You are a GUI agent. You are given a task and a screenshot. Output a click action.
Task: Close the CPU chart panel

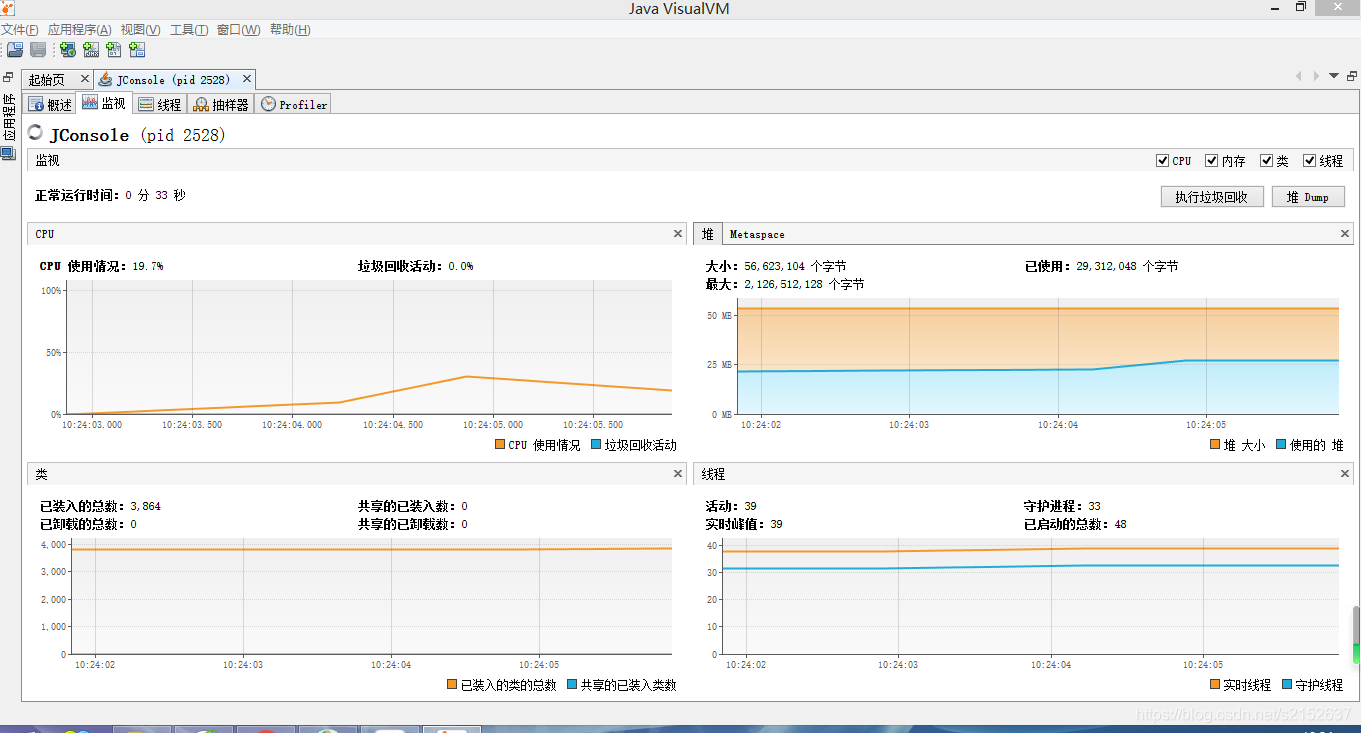[x=678, y=234]
